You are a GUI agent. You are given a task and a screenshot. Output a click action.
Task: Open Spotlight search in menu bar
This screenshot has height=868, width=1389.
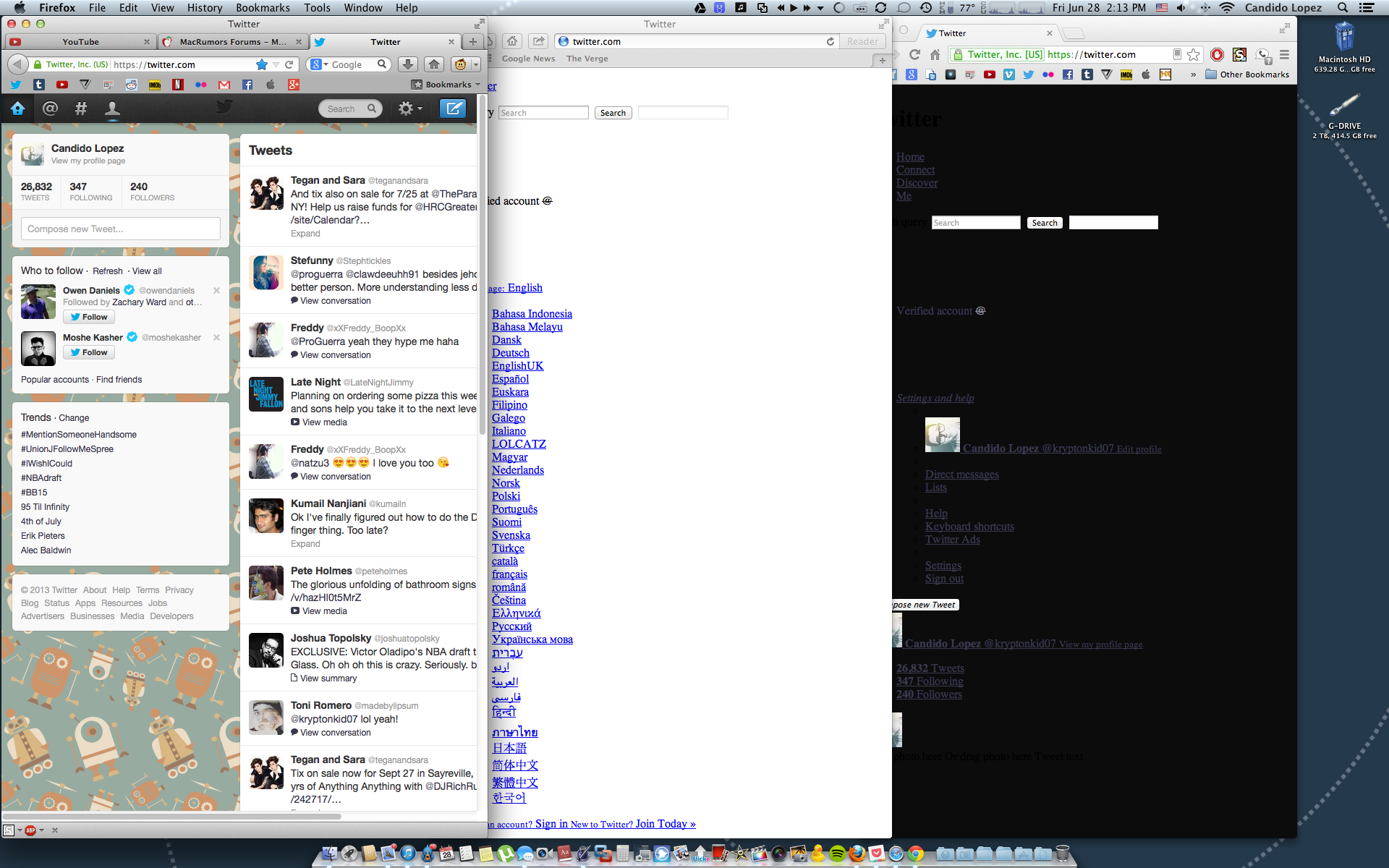click(1342, 8)
